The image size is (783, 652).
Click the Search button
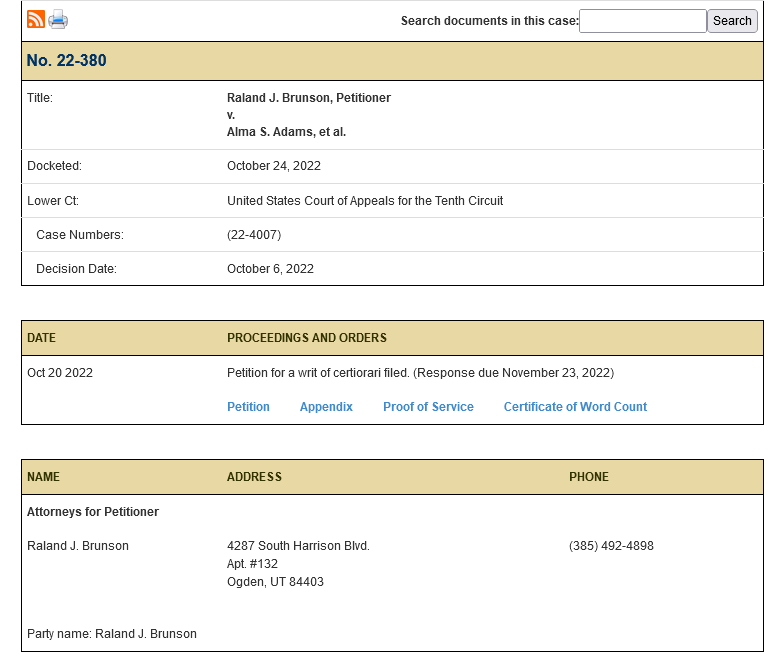coord(732,21)
